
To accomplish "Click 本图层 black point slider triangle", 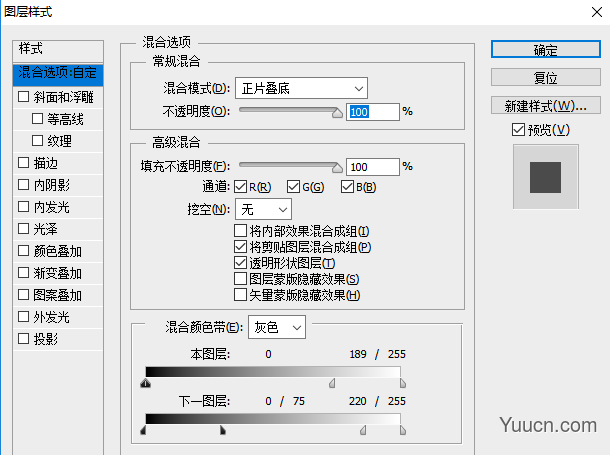I will coord(147,382).
